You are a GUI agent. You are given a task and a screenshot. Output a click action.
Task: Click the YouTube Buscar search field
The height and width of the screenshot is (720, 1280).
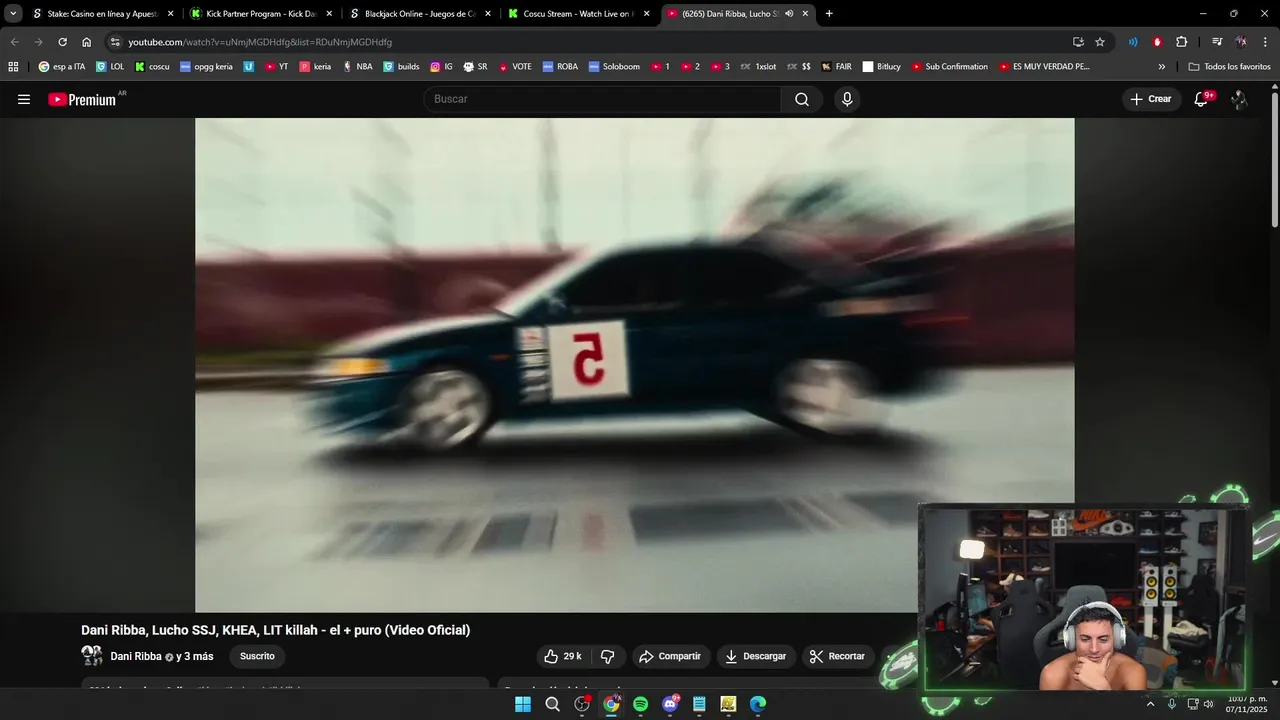click(x=604, y=99)
